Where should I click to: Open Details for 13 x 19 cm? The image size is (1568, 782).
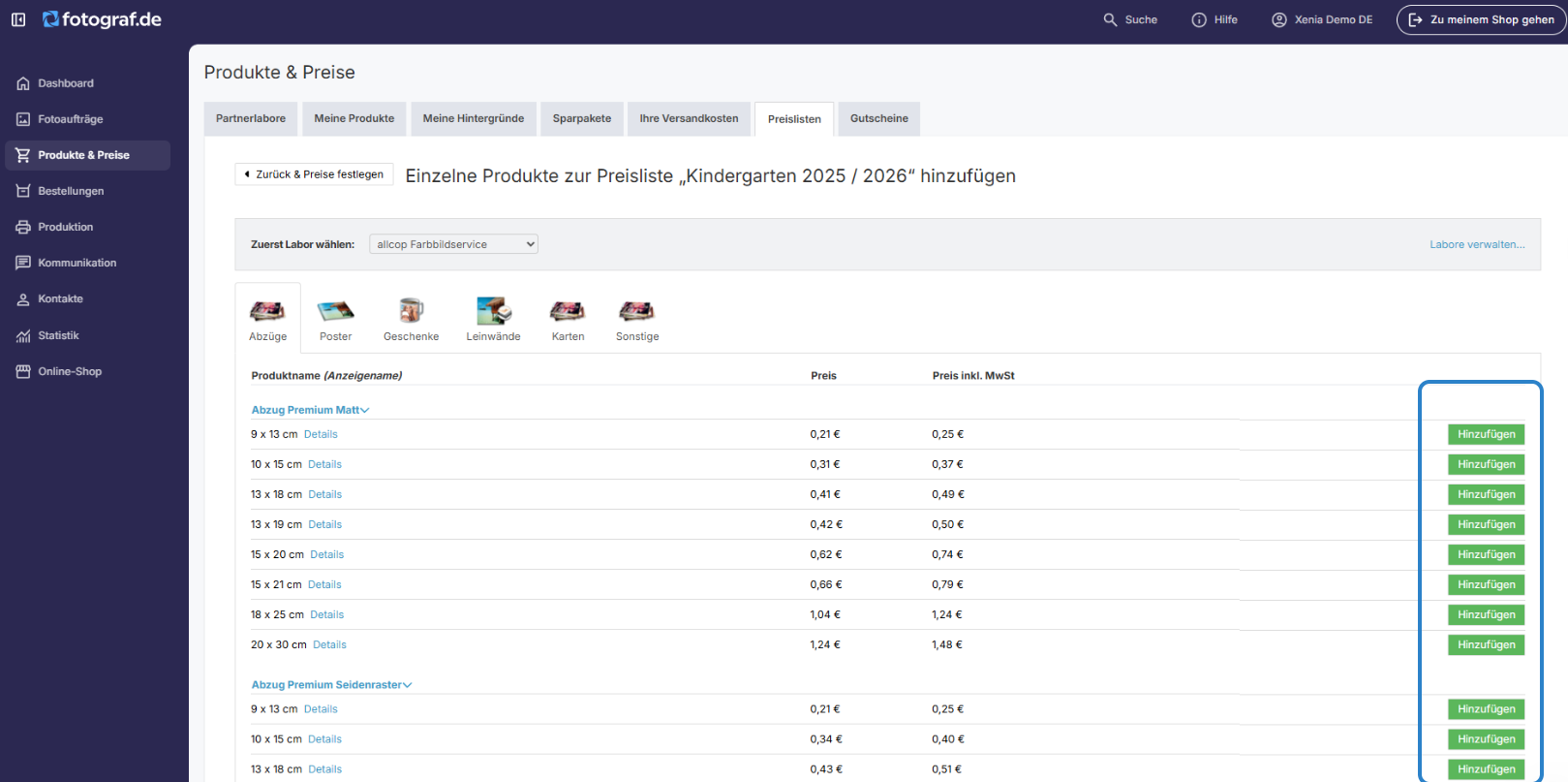pyautogui.click(x=325, y=524)
